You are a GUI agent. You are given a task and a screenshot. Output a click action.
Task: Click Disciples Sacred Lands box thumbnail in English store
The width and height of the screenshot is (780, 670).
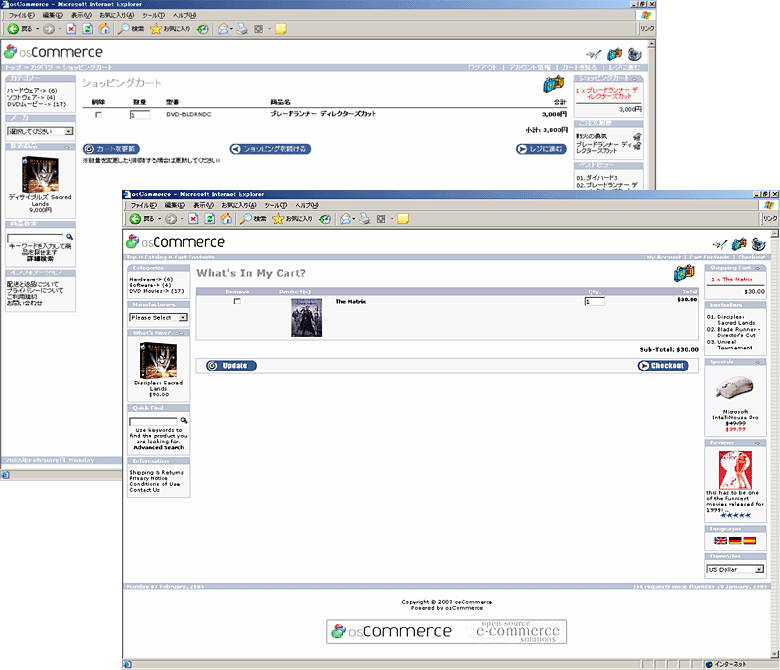pos(158,361)
